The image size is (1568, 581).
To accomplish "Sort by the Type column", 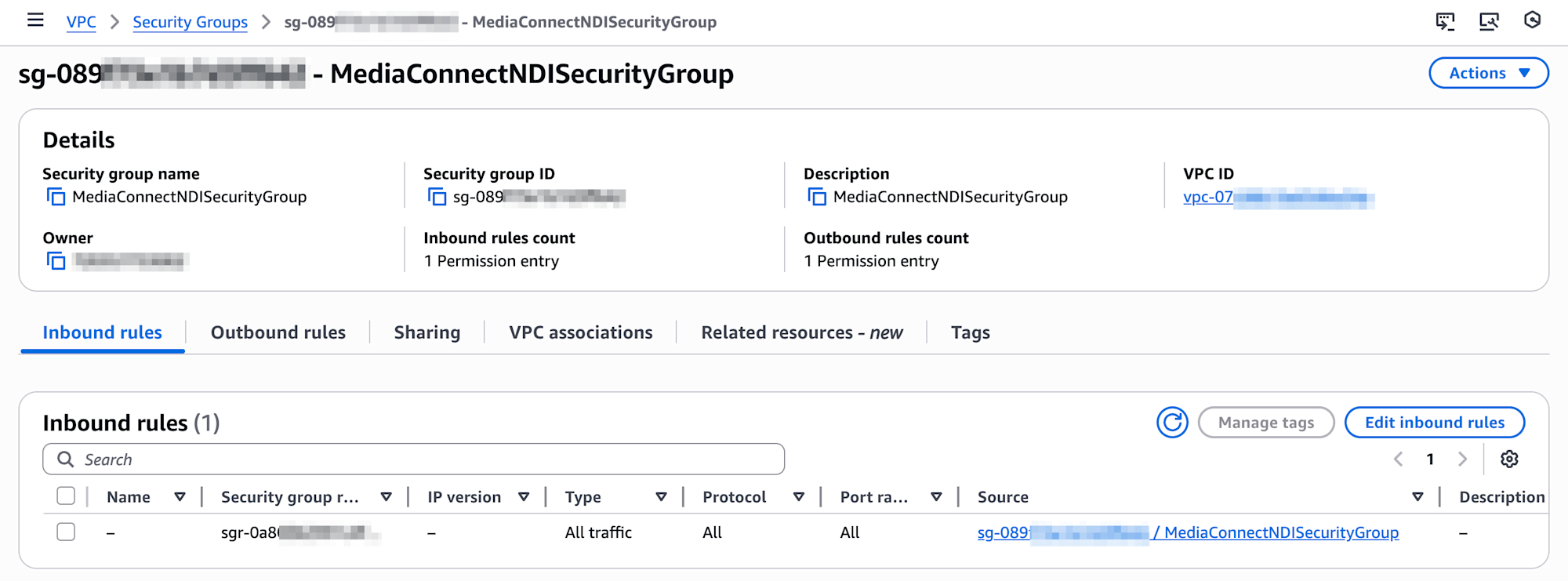I will pos(661,497).
